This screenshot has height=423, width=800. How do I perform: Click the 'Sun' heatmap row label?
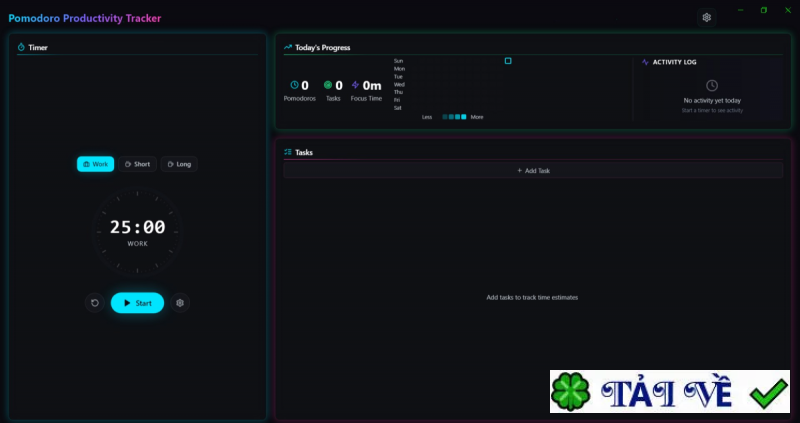coord(398,61)
